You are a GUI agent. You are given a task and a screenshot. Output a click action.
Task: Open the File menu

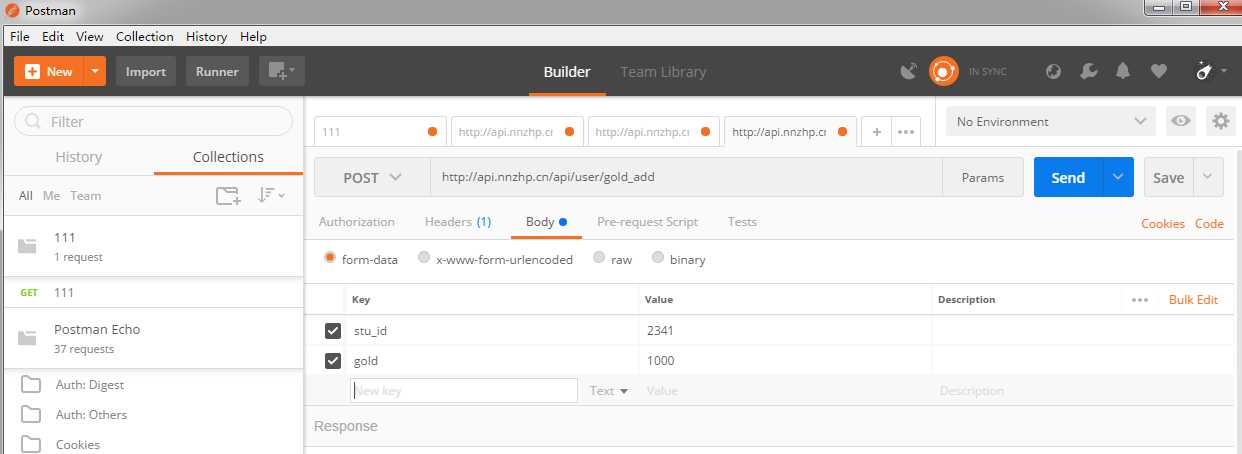[20, 36]
